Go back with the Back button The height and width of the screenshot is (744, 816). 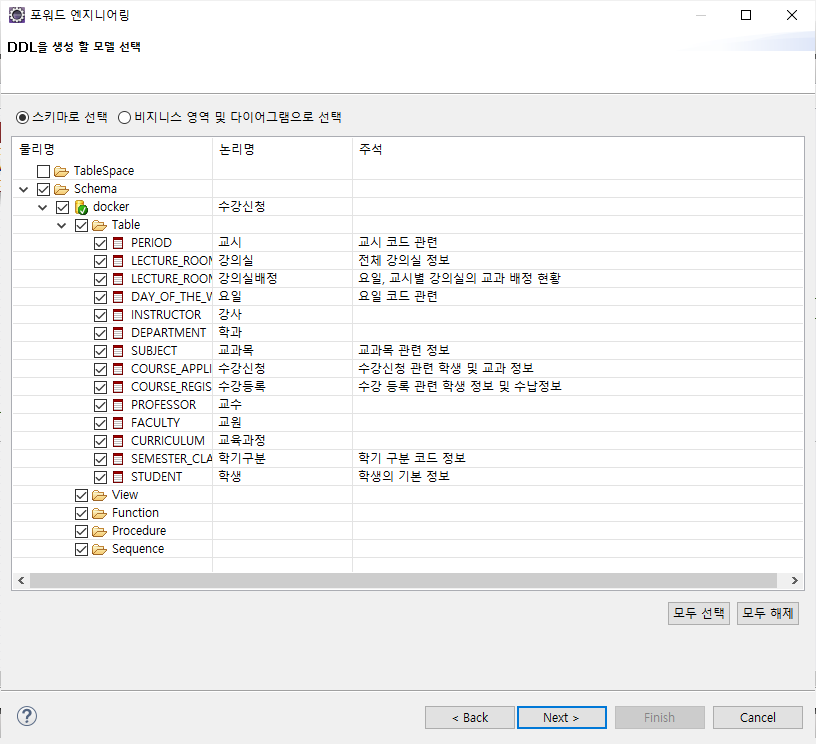470,717
